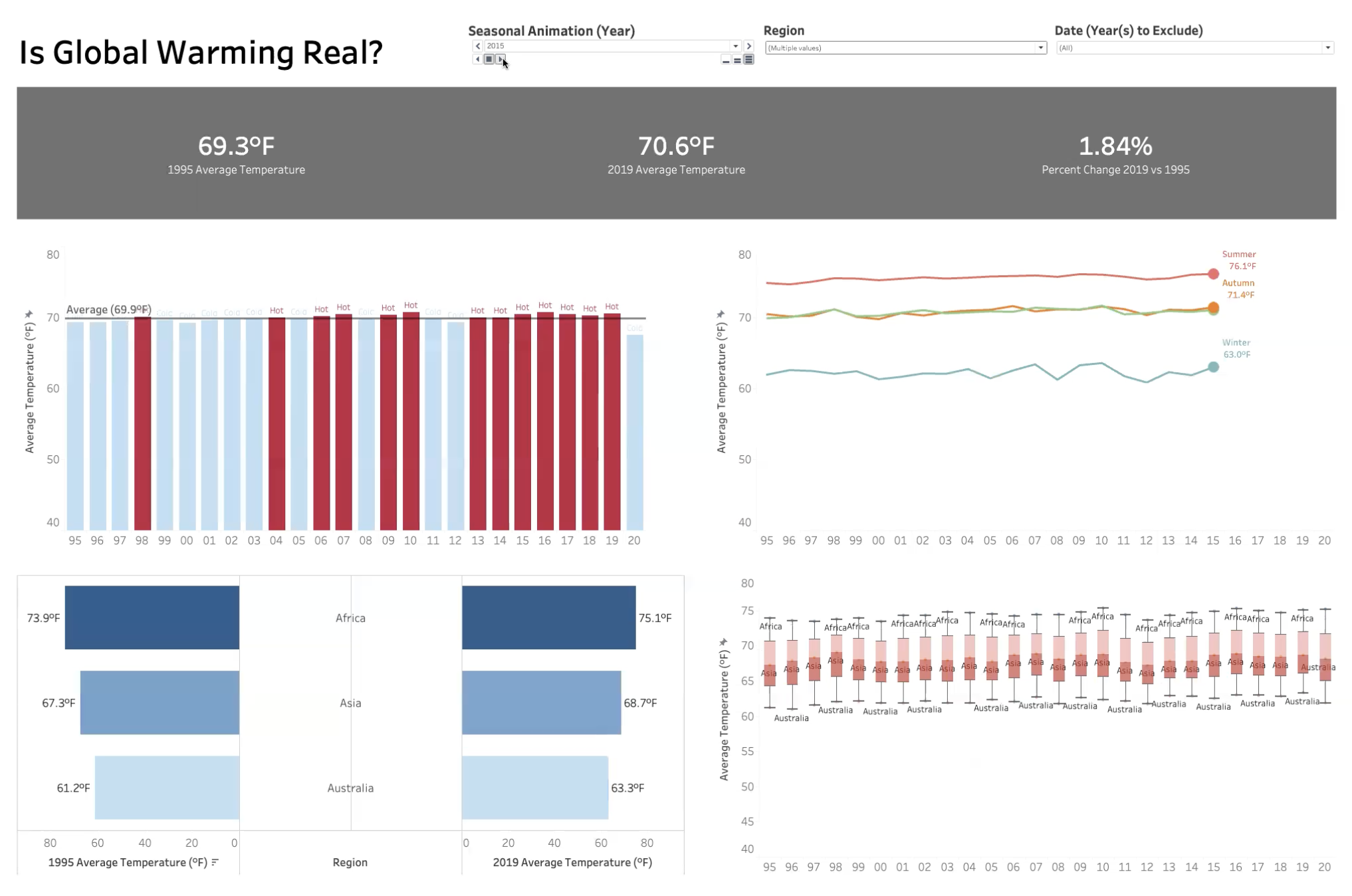
Task: Select Africa's 2019 temperature bar
Action: 548,617
